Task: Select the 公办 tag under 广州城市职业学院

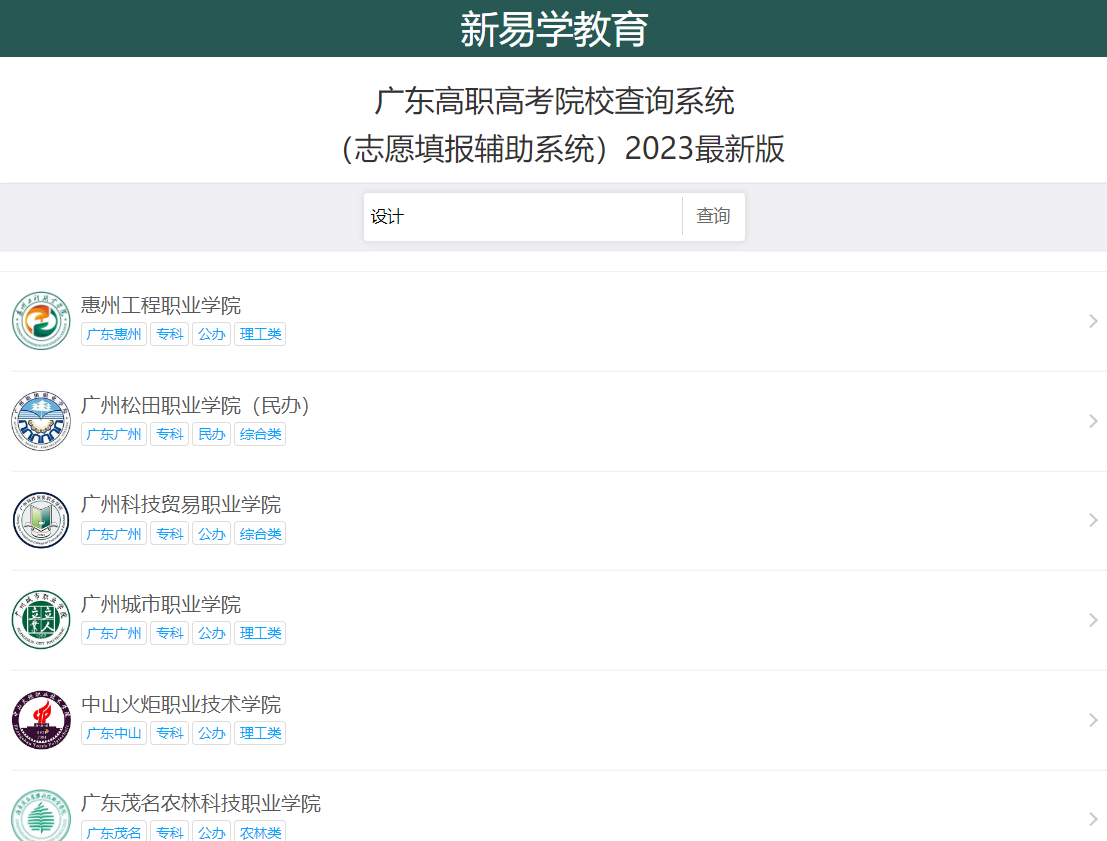Action: (211, 633)
